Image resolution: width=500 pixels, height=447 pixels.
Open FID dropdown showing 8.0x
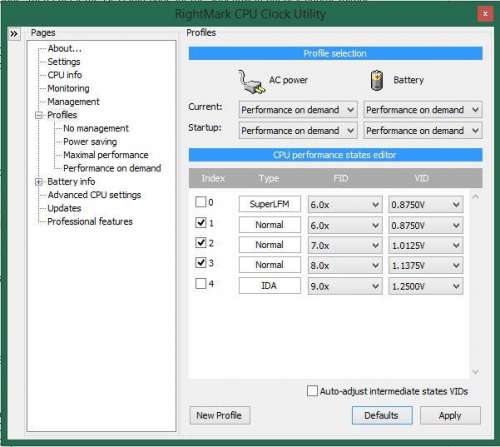(345, 266)
